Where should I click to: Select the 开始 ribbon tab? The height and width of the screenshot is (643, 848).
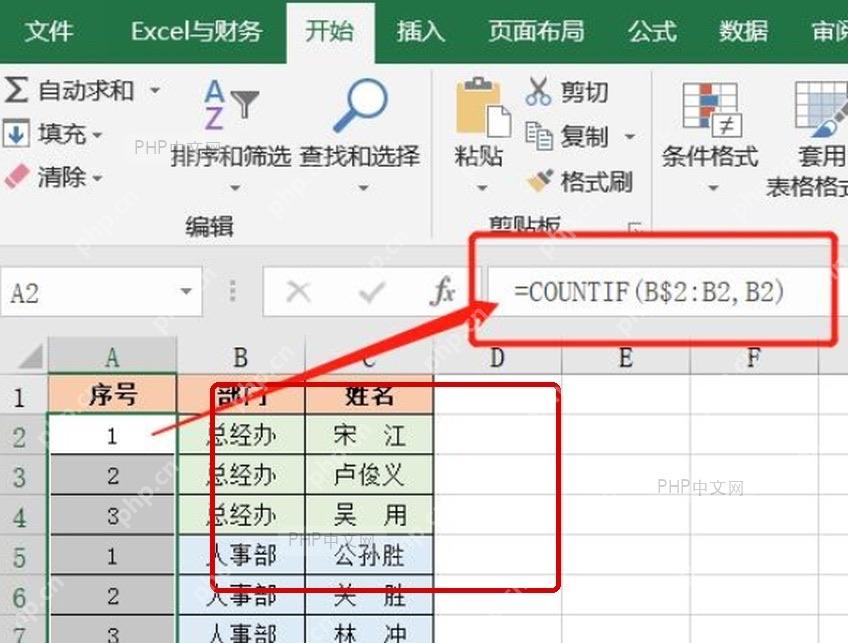(329, 31)
